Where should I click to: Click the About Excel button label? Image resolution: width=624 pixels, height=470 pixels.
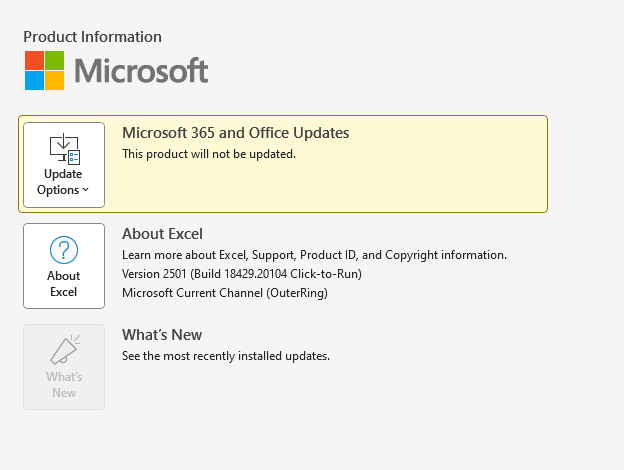coord(64,284)
